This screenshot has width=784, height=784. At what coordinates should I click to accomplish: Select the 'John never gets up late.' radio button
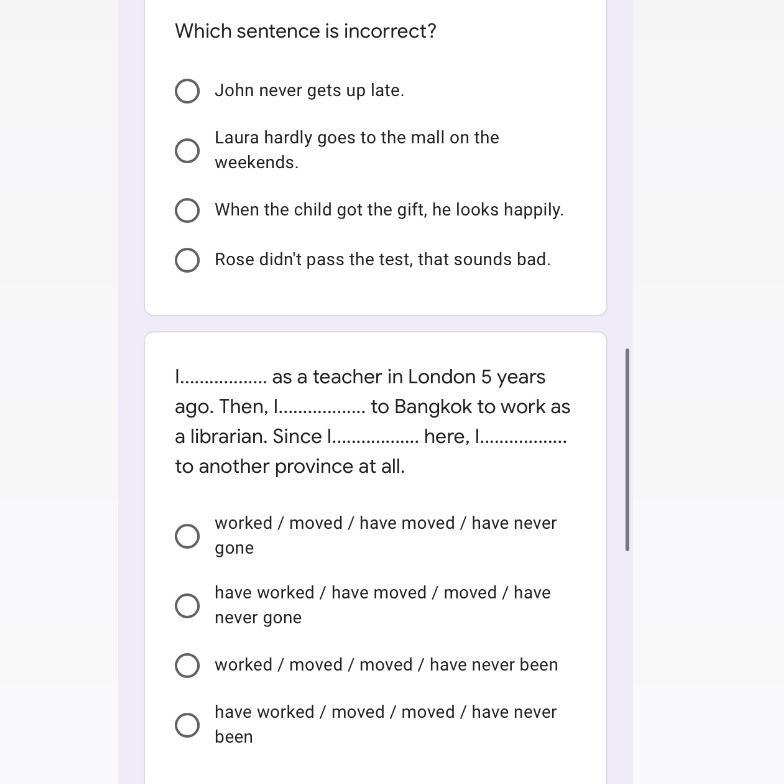click(x=187, y=91)
